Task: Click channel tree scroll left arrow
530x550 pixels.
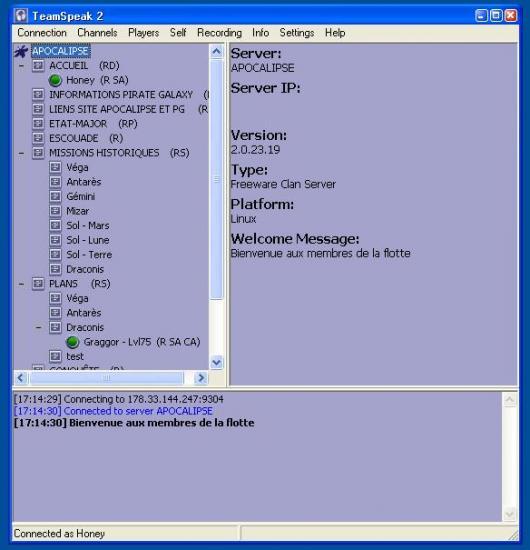Action: coord(20,378)
